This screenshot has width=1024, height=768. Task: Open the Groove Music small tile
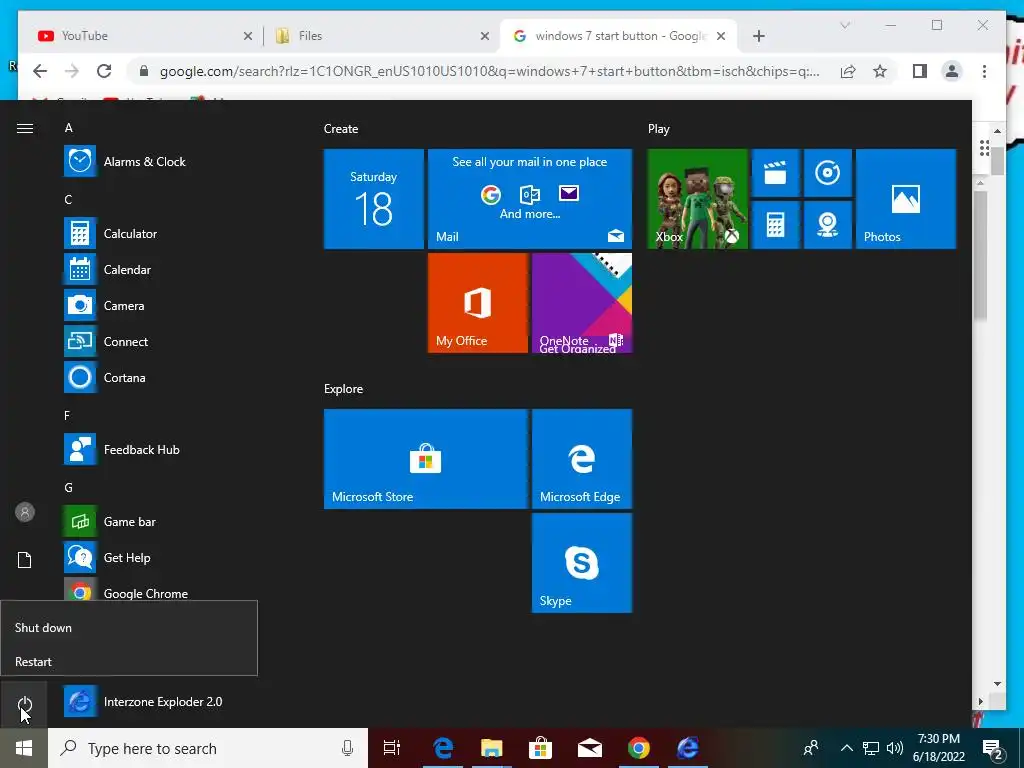[x=827, y=173]
